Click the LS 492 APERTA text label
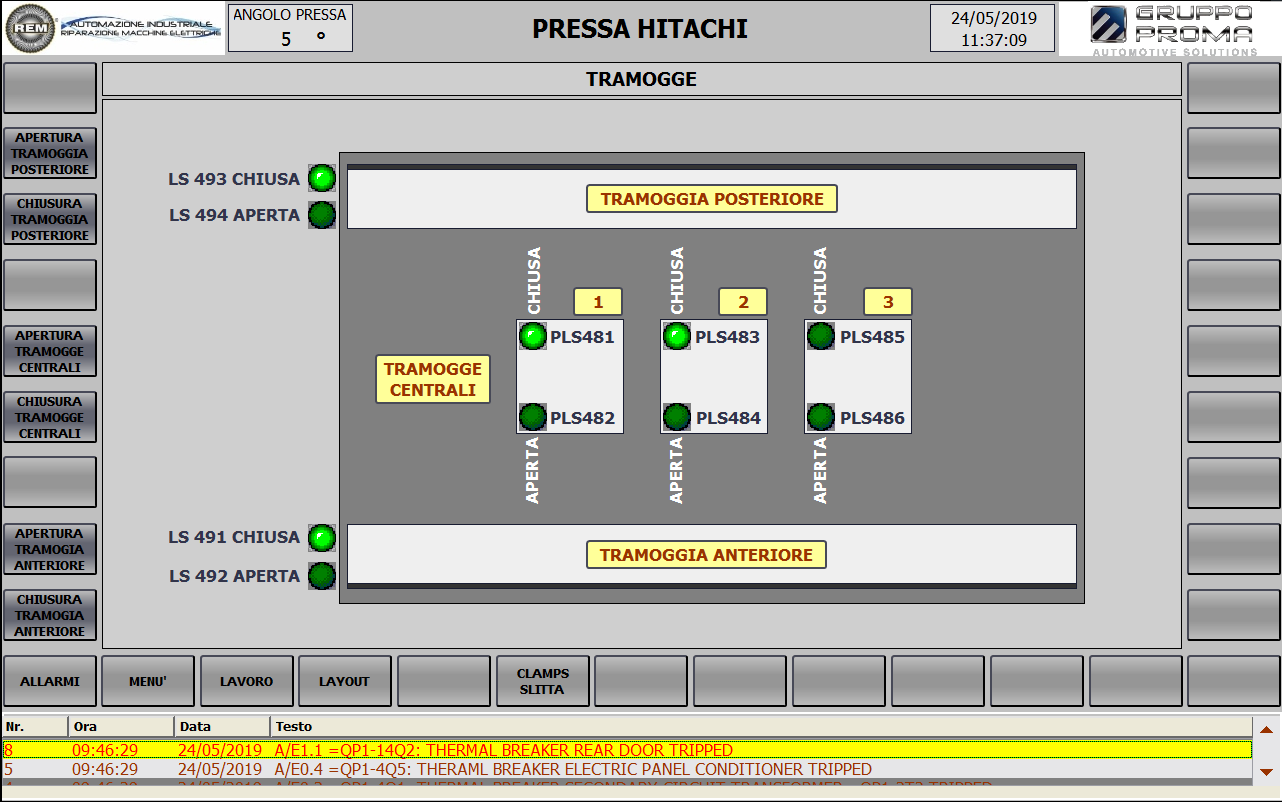 (234, 576)
